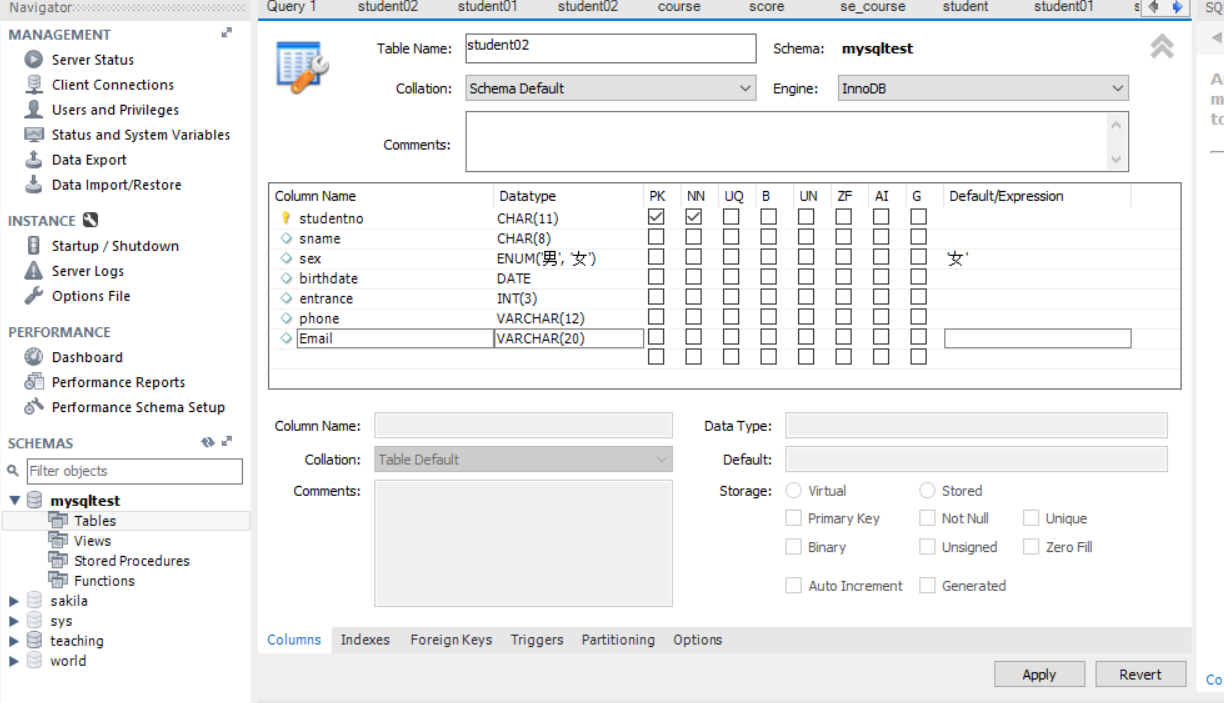Select the birthdate column name

point(328,278)
